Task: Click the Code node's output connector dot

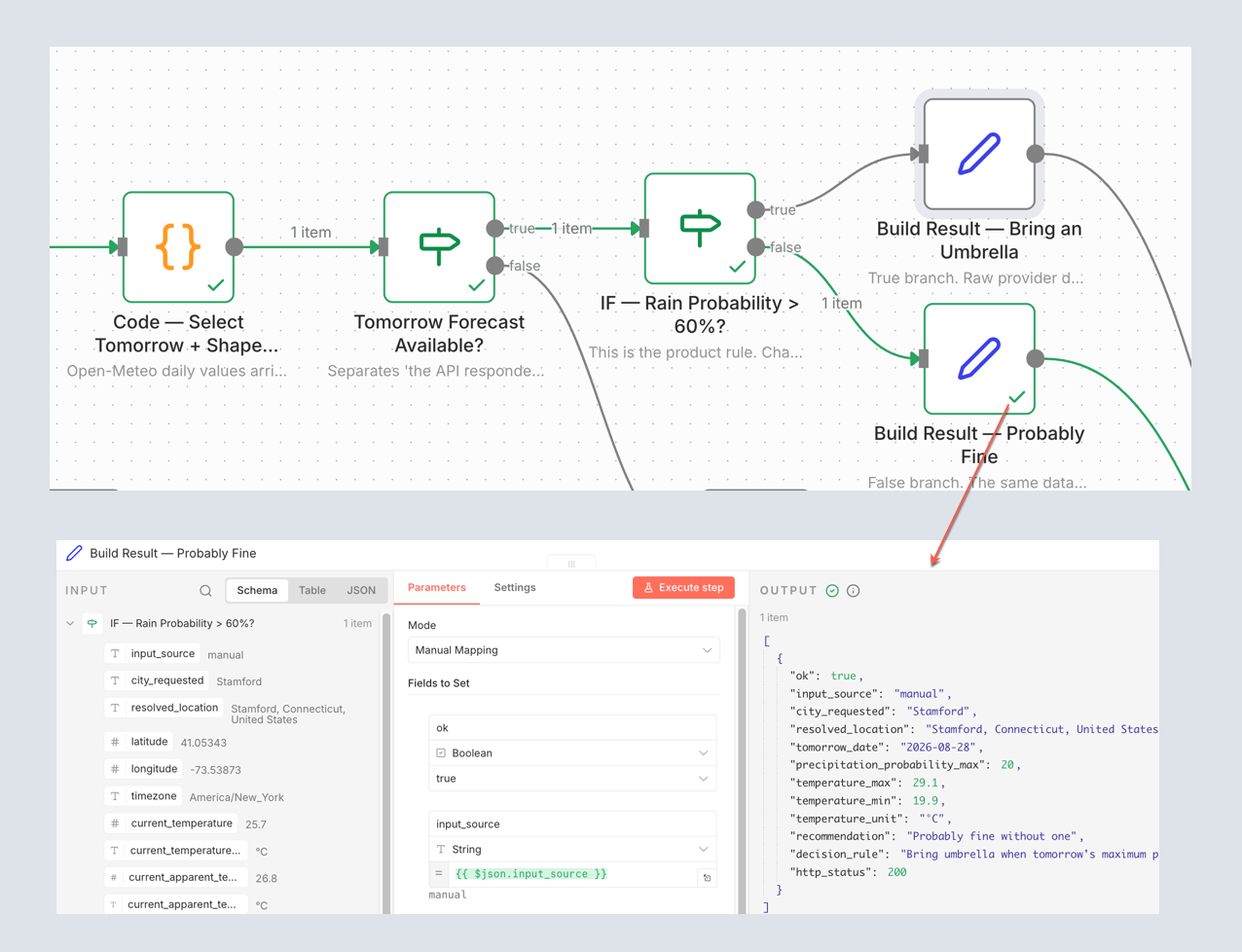Action: 235,246
